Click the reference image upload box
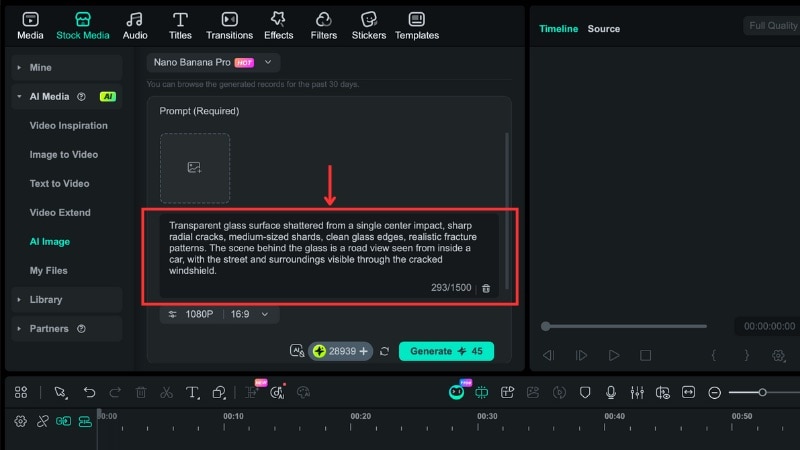This screenshot has height=450, width=800. 195,168
